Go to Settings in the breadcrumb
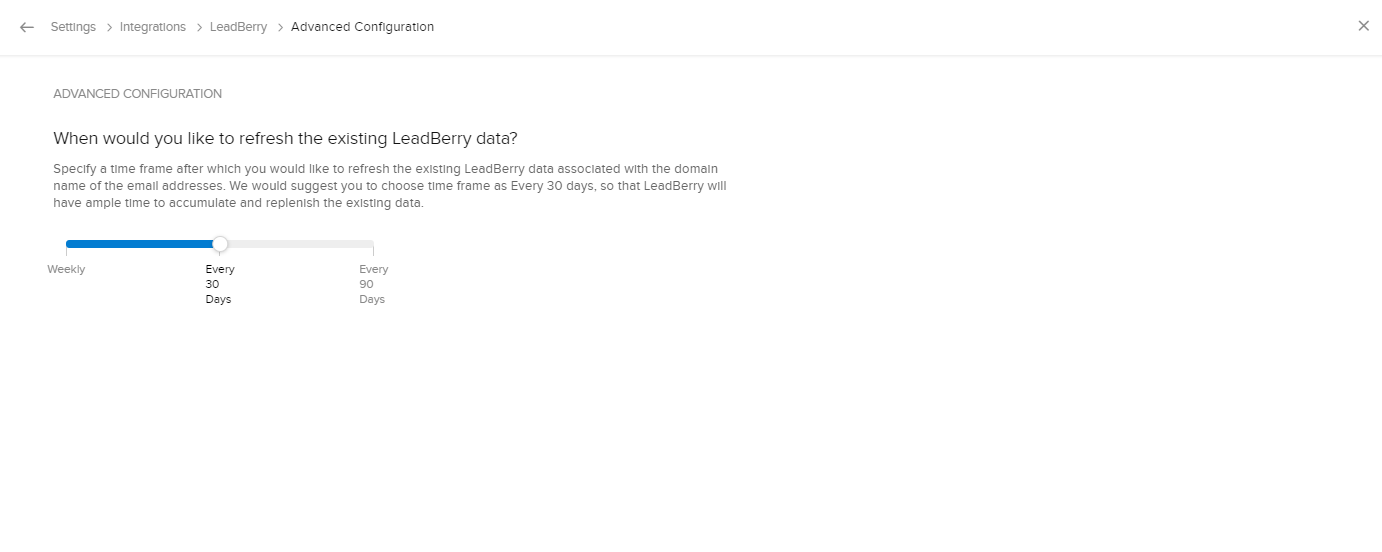 [73, 27]
